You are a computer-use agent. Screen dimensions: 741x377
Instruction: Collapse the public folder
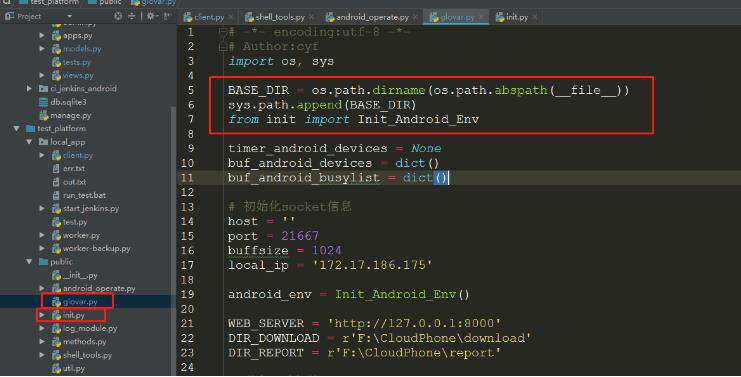click(29, 262)
